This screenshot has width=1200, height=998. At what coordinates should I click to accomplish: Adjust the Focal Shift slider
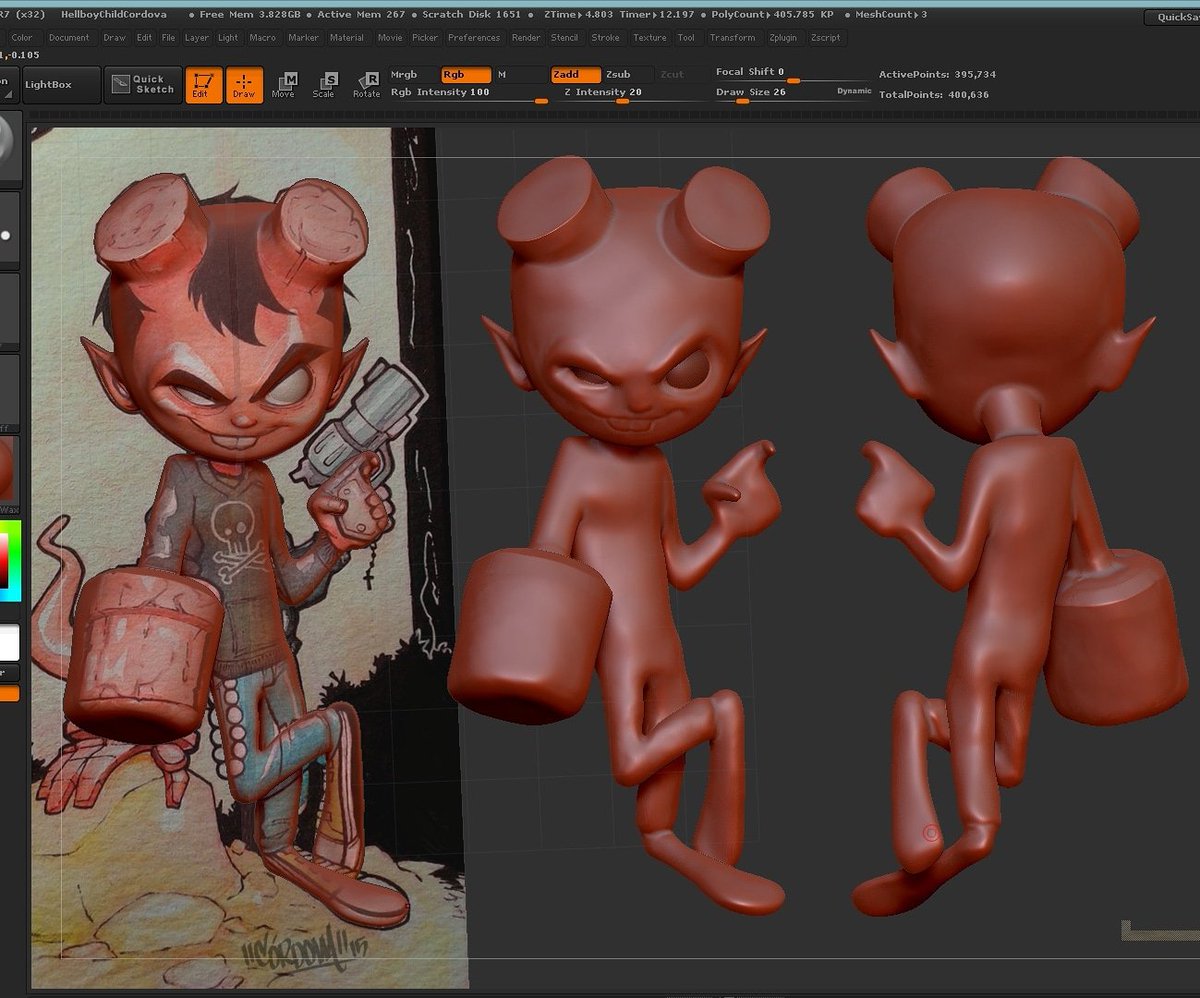tap(793, 74)
